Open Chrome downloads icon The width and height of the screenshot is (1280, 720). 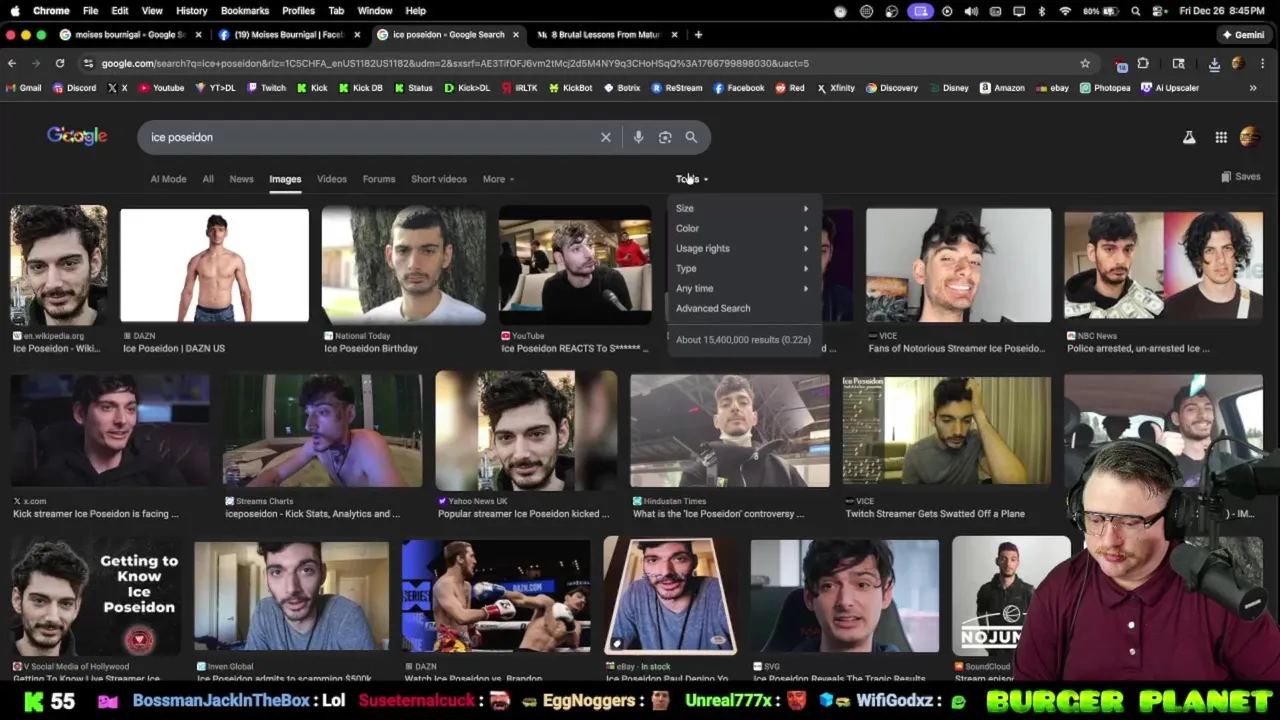1214,63
